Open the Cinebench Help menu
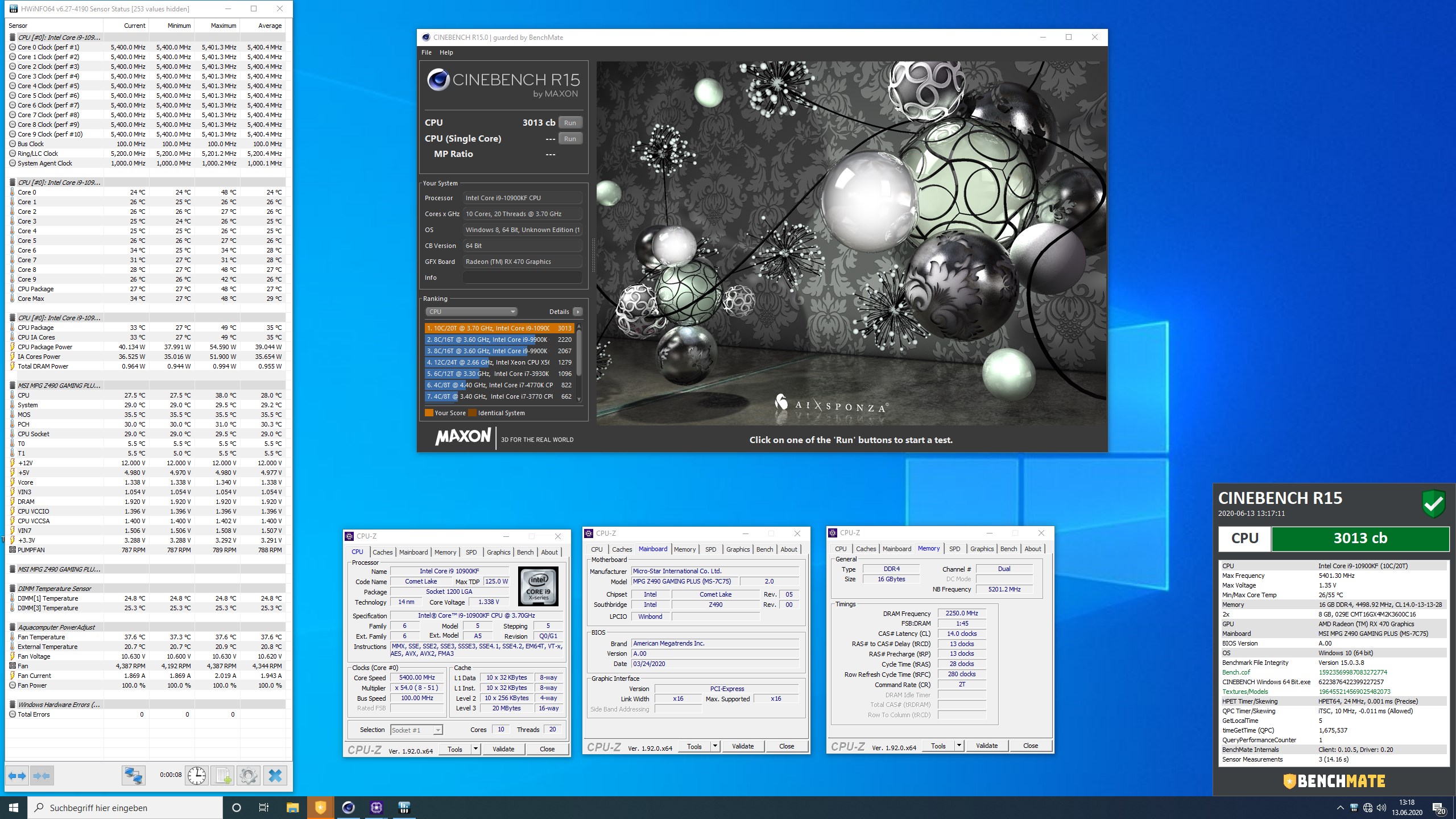Screen dimensions: 1456x819 pos(446,52)
